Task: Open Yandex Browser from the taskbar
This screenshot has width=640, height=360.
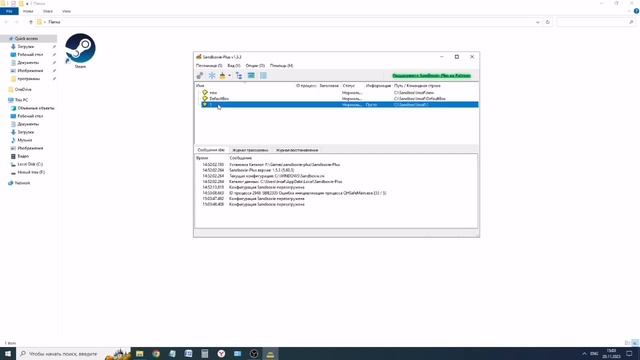Action: 221,353
